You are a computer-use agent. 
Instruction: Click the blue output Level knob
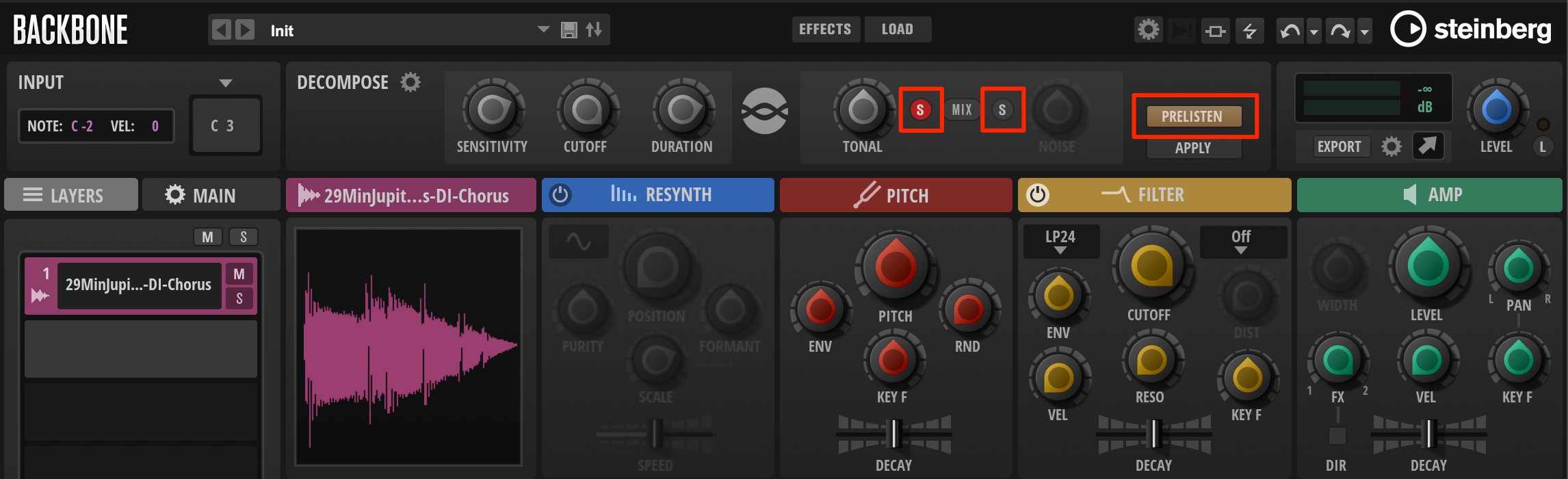tap(1496, 109)
